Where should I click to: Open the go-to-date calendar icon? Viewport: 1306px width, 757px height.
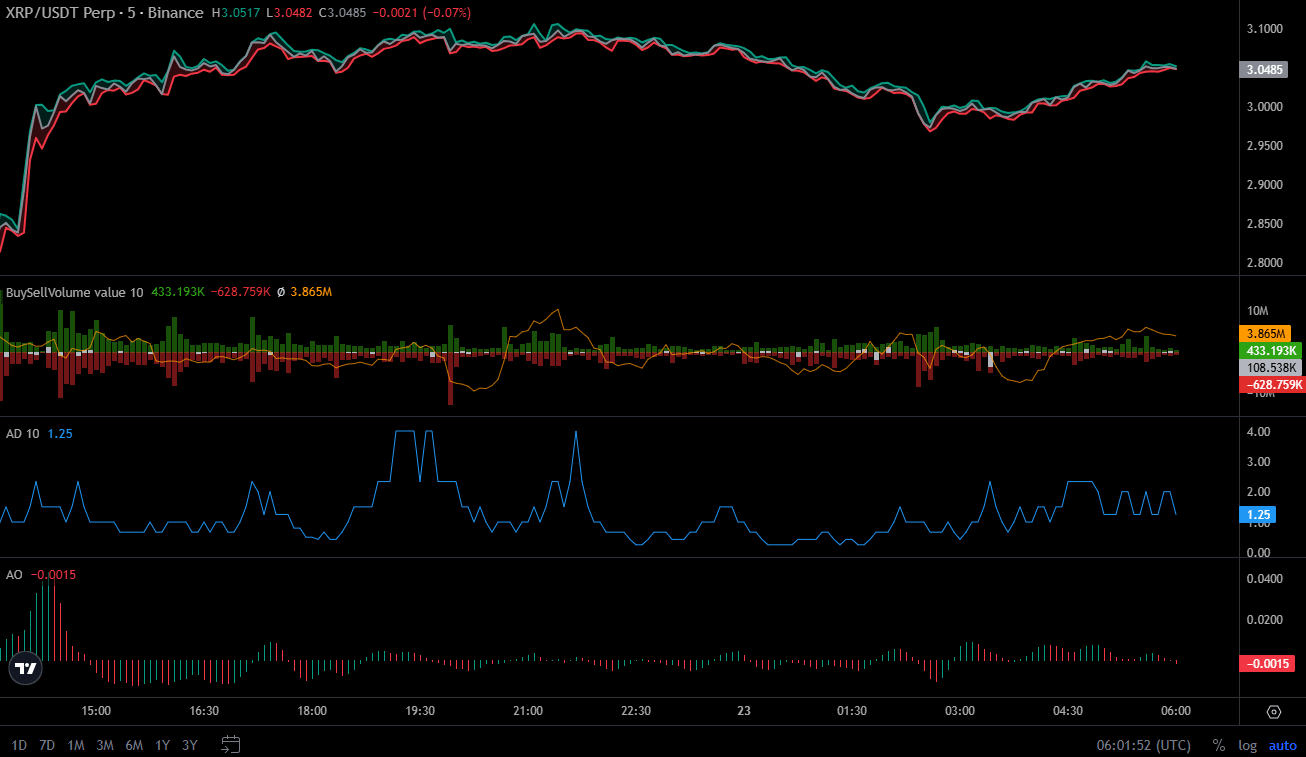pos(231,744)
